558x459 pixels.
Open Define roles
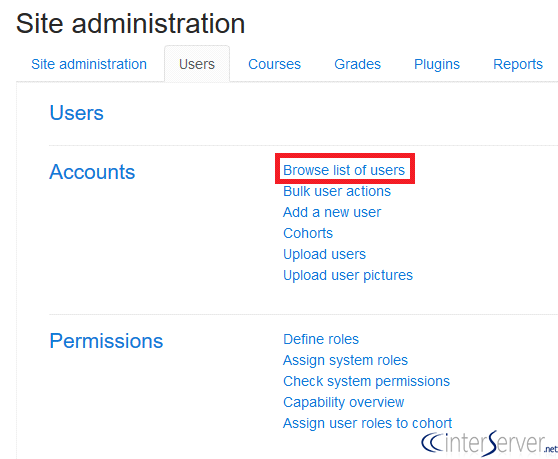(x=321, y=339)
